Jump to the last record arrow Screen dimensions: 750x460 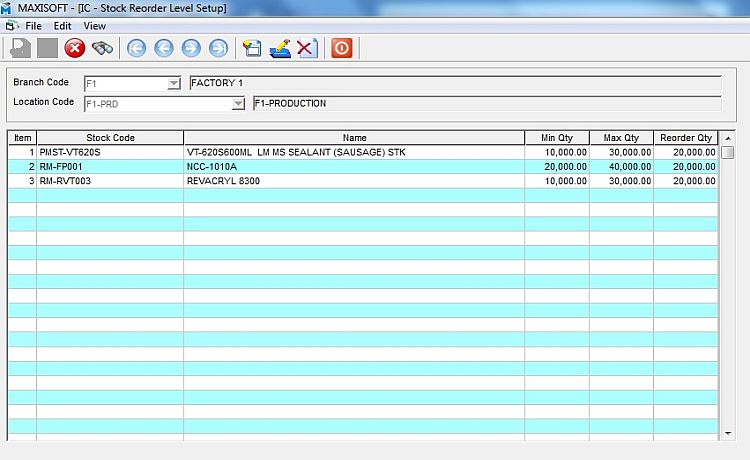[x=217, y=48]
